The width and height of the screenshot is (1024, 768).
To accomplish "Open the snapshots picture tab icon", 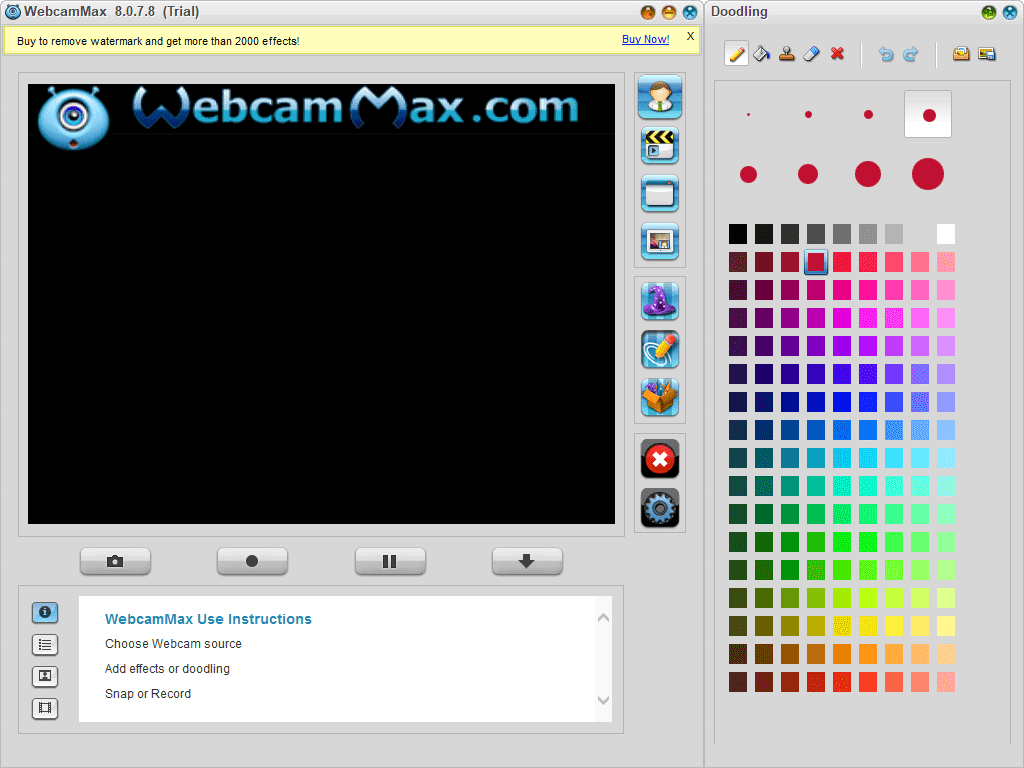I will pyautogui.click(x=45, y=676).
